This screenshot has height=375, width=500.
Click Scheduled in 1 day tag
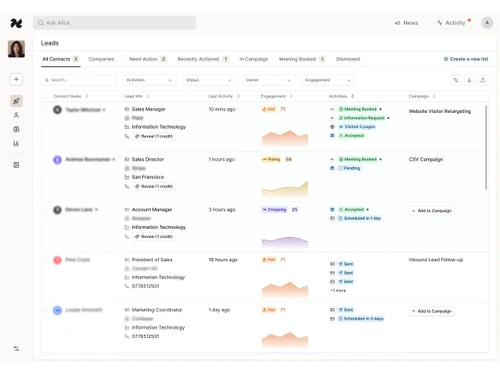click(360, 218)
